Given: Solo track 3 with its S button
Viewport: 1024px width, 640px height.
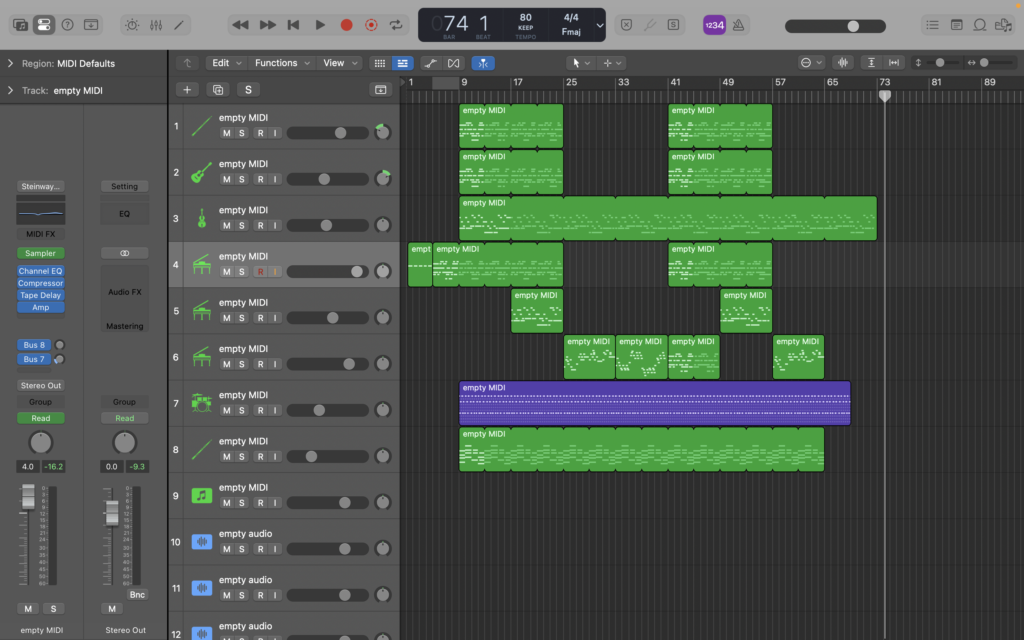Looking at the screenshot, I should [241, 225].
